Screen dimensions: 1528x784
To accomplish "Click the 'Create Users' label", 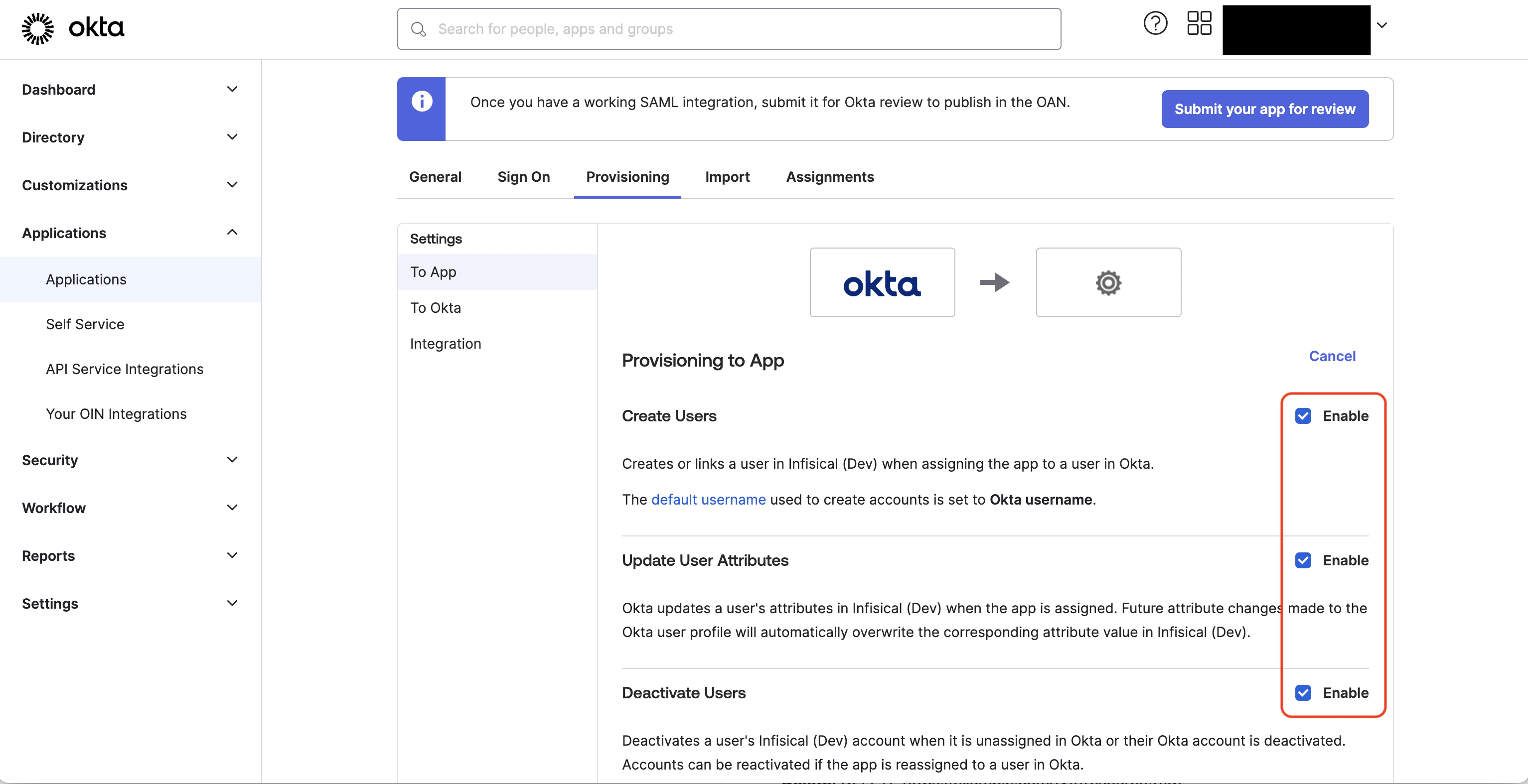I will click(x=668, y=416).
